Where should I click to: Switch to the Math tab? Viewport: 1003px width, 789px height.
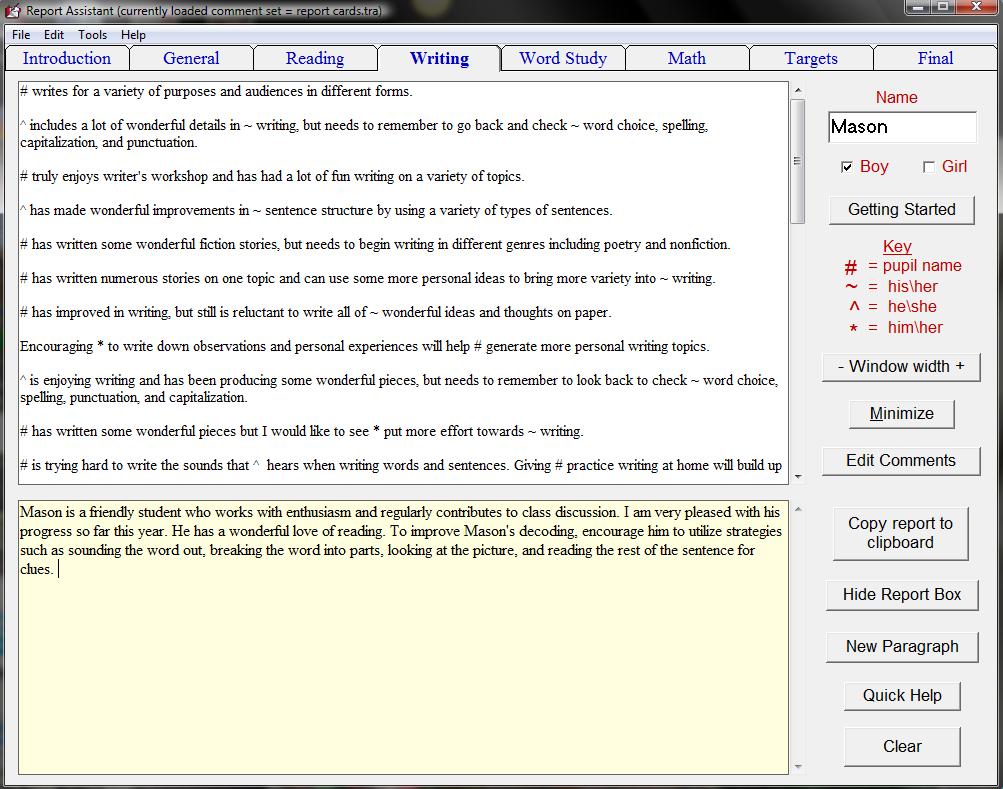pos(687,59)
